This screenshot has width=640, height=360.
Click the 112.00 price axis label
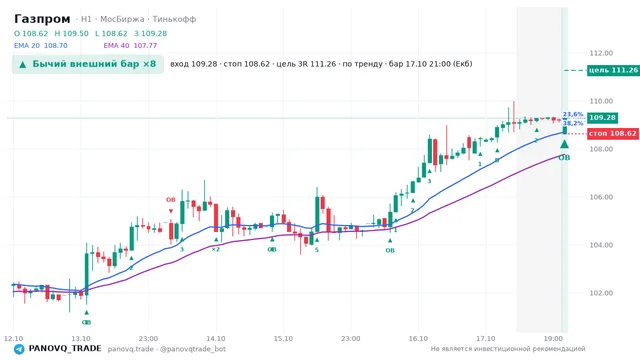pos(601,53)
